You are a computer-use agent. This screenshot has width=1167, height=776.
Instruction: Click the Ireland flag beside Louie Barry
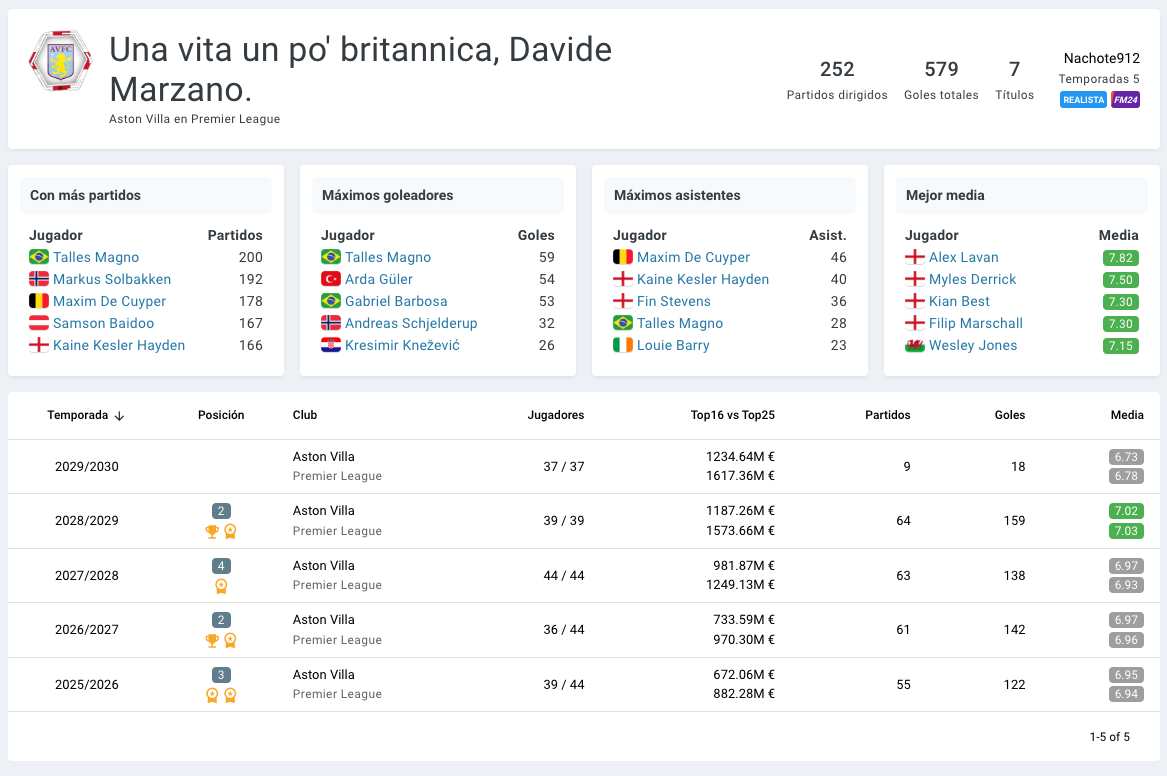[x=622, y=345]
